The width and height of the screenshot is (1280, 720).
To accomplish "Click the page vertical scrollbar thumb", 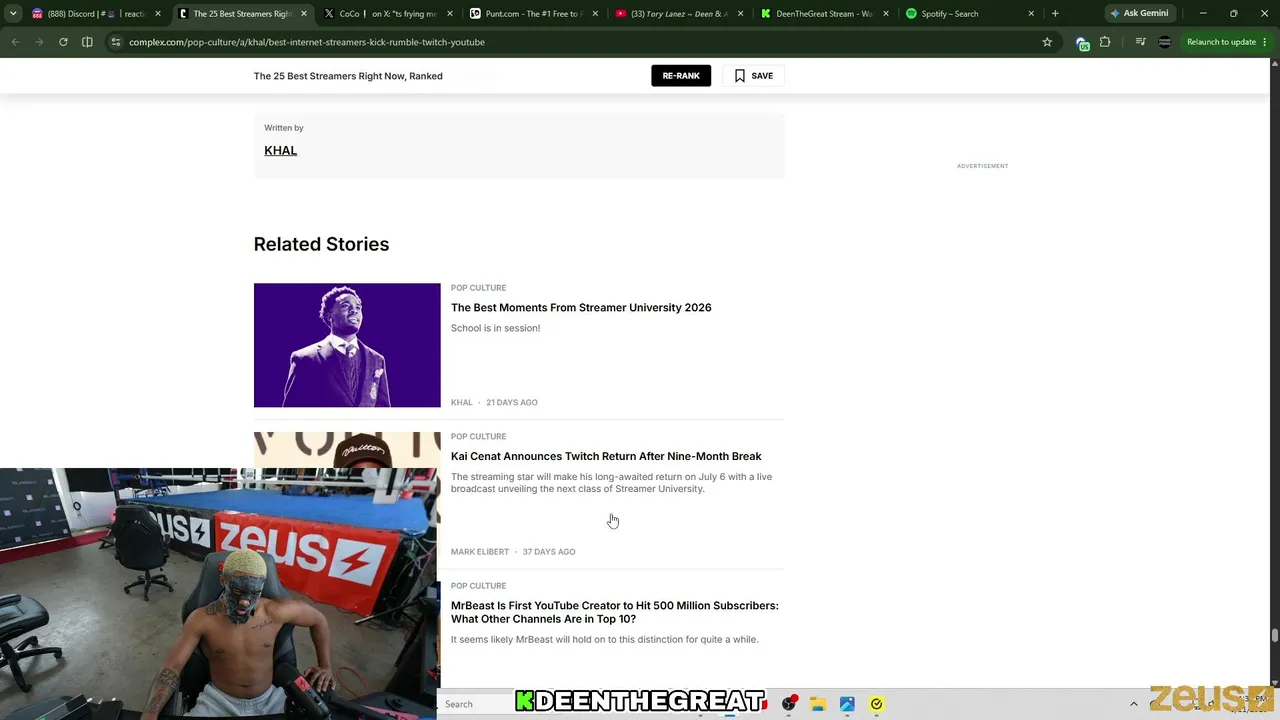I will (1274, 635).
